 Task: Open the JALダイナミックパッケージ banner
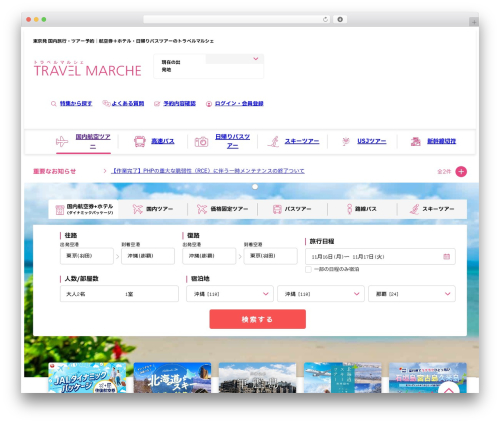point(87,378)
